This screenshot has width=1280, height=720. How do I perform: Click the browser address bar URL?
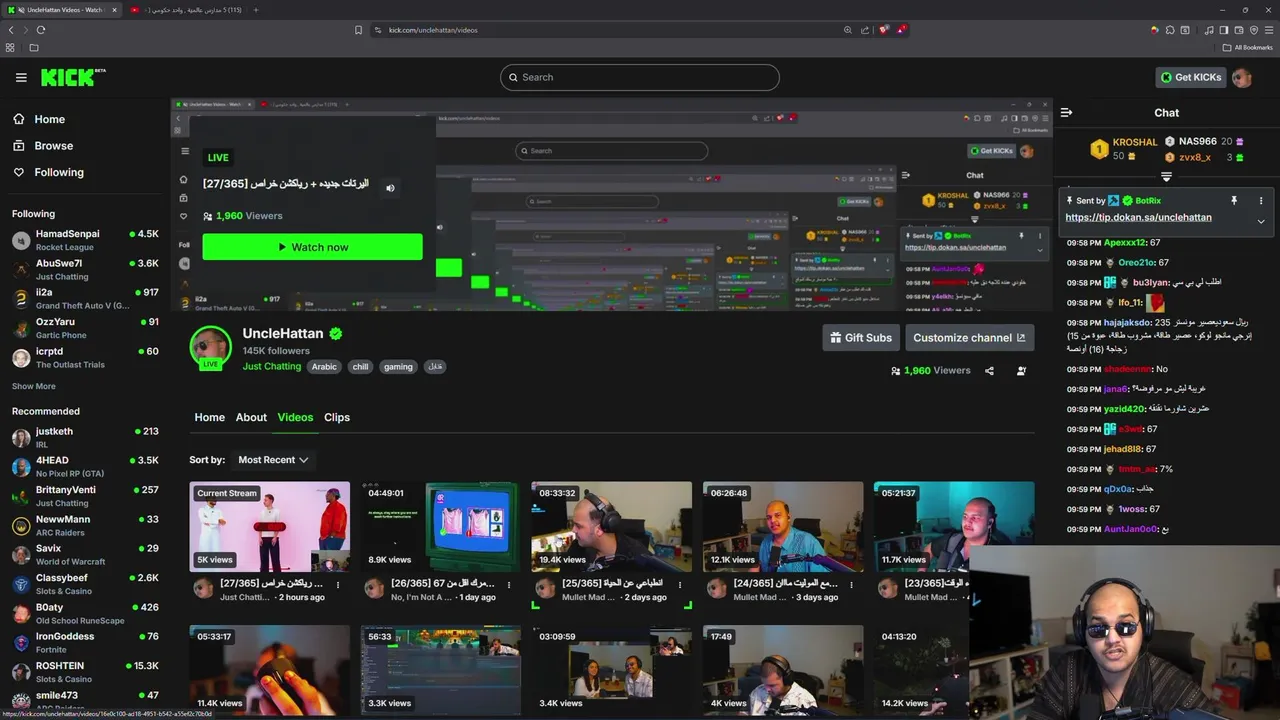coord(433,30)
